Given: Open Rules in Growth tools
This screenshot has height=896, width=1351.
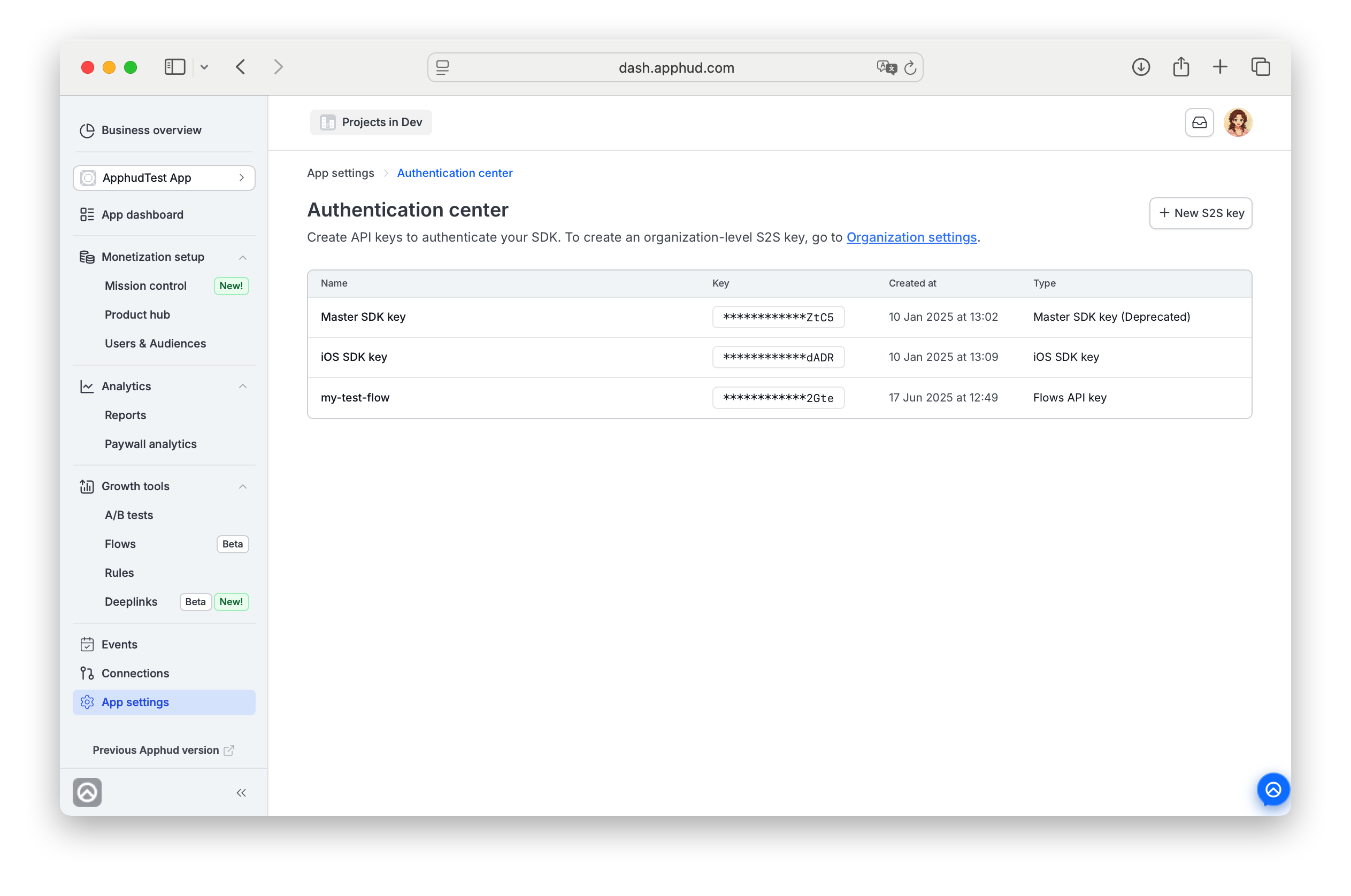Looking at the screenshot, I should [119, 573].
